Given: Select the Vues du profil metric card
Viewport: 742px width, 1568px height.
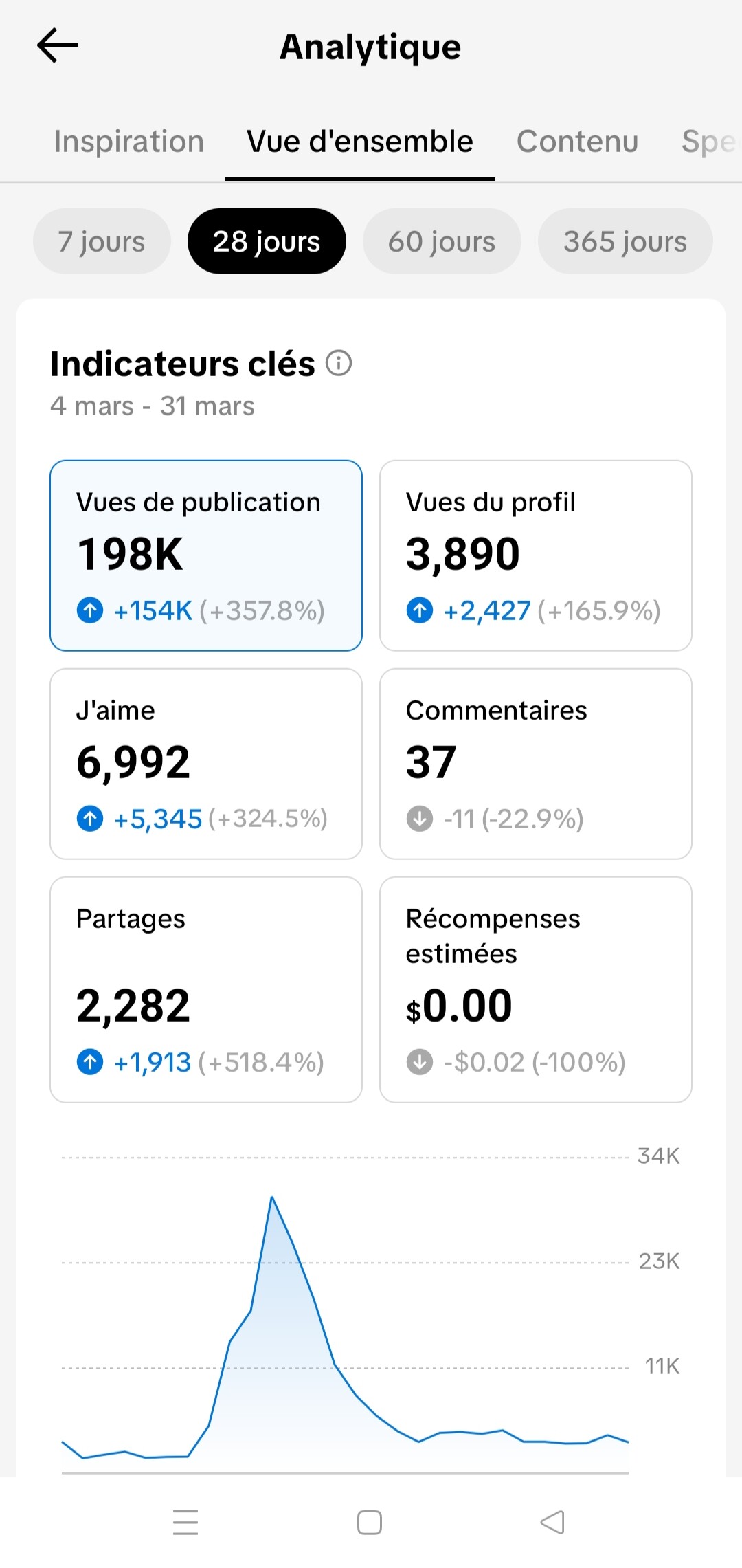Looking at the screenshot, I should [535, 555].
